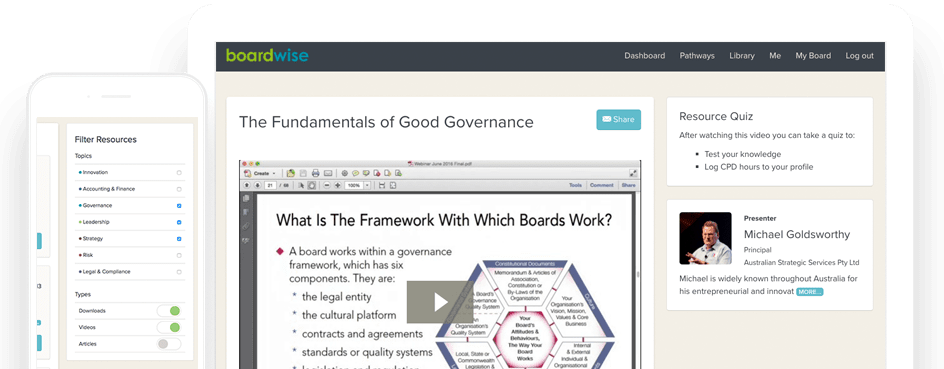Go to next page with down arrow

[x=257, y=185]
